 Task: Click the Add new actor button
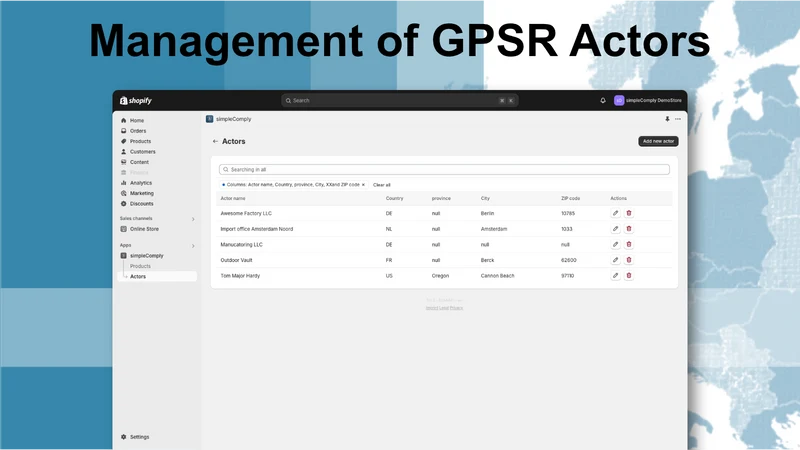[x=658, y=141]
